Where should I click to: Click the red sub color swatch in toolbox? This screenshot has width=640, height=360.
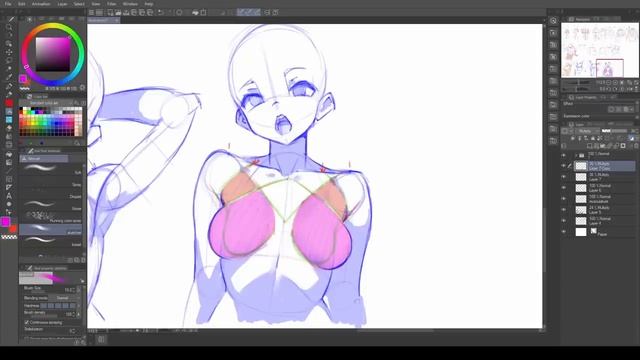(13, 229)
